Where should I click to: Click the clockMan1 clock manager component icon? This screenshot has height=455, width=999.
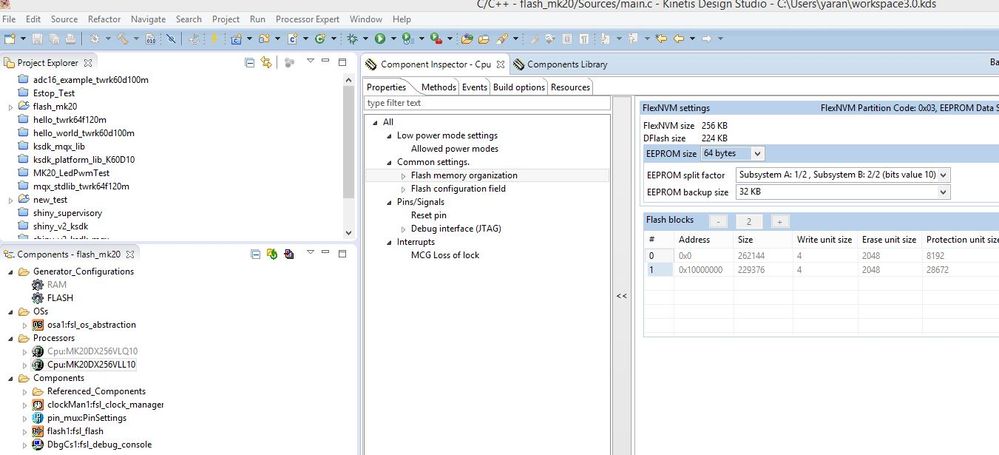click(x=38, y=405)
